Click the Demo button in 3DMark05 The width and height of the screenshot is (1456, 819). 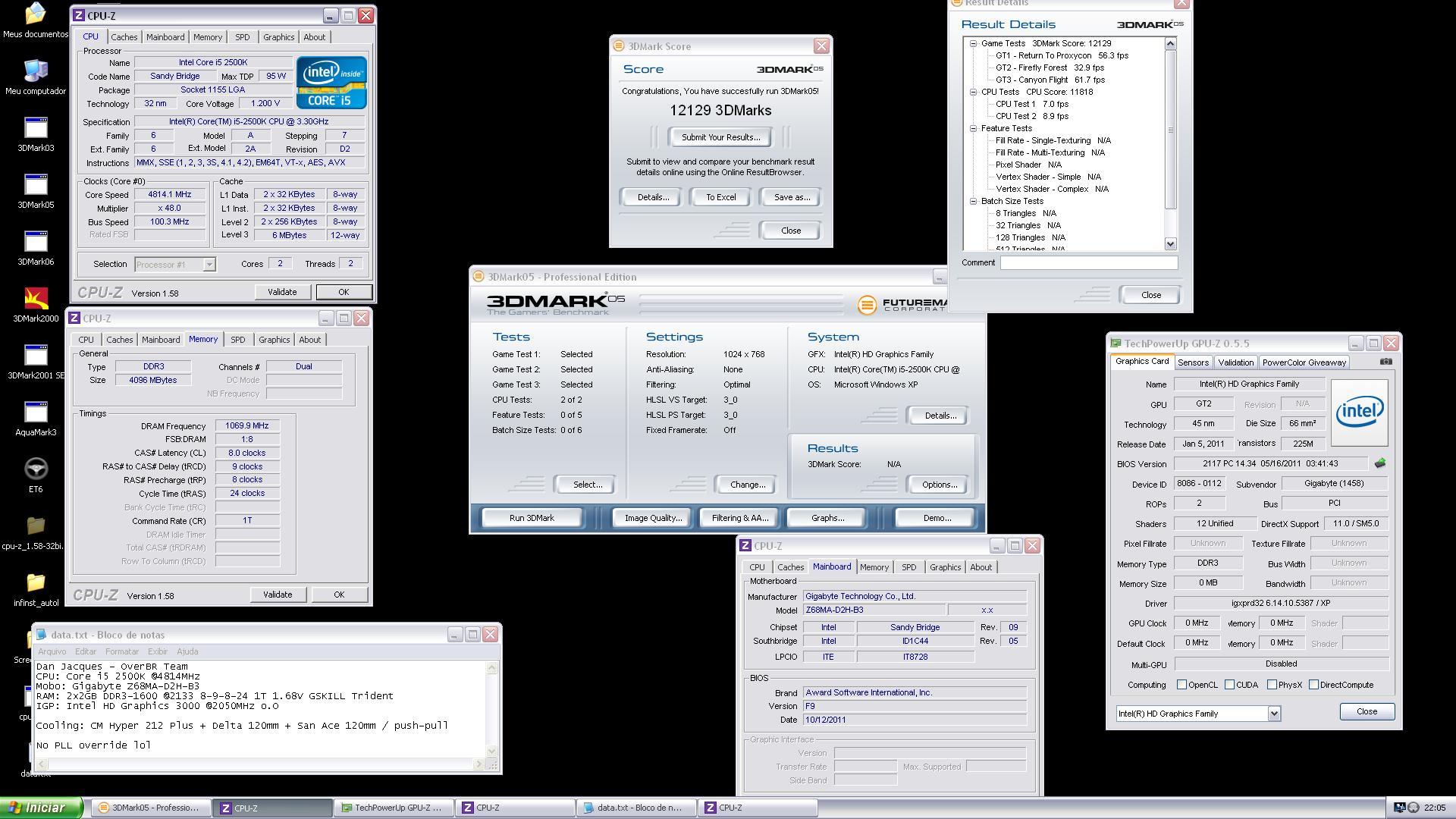937,518
